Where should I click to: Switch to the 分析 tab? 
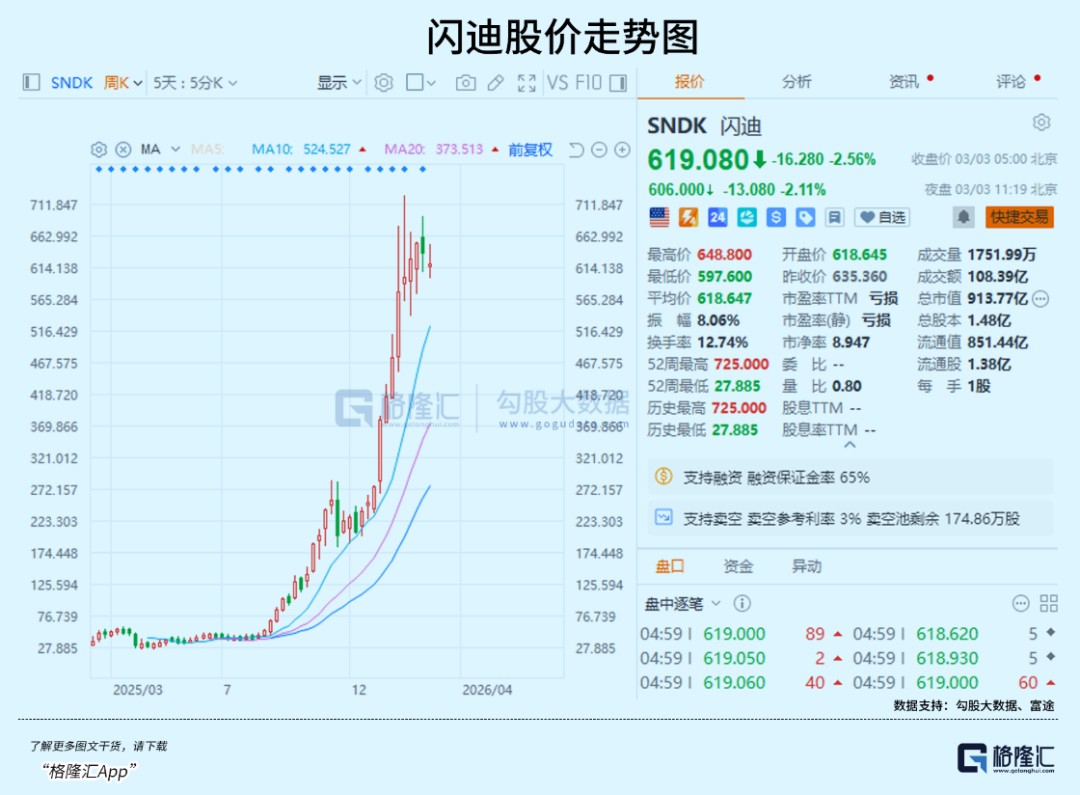(x=797, y=82)
